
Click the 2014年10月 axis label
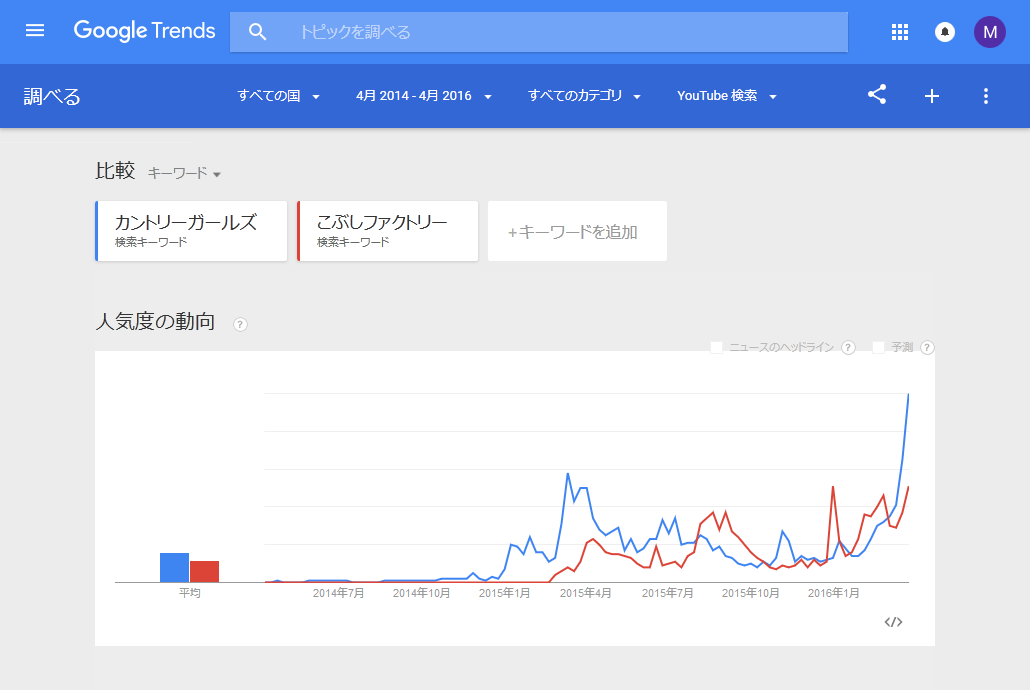pyautogui.click(x=422, y=593)
